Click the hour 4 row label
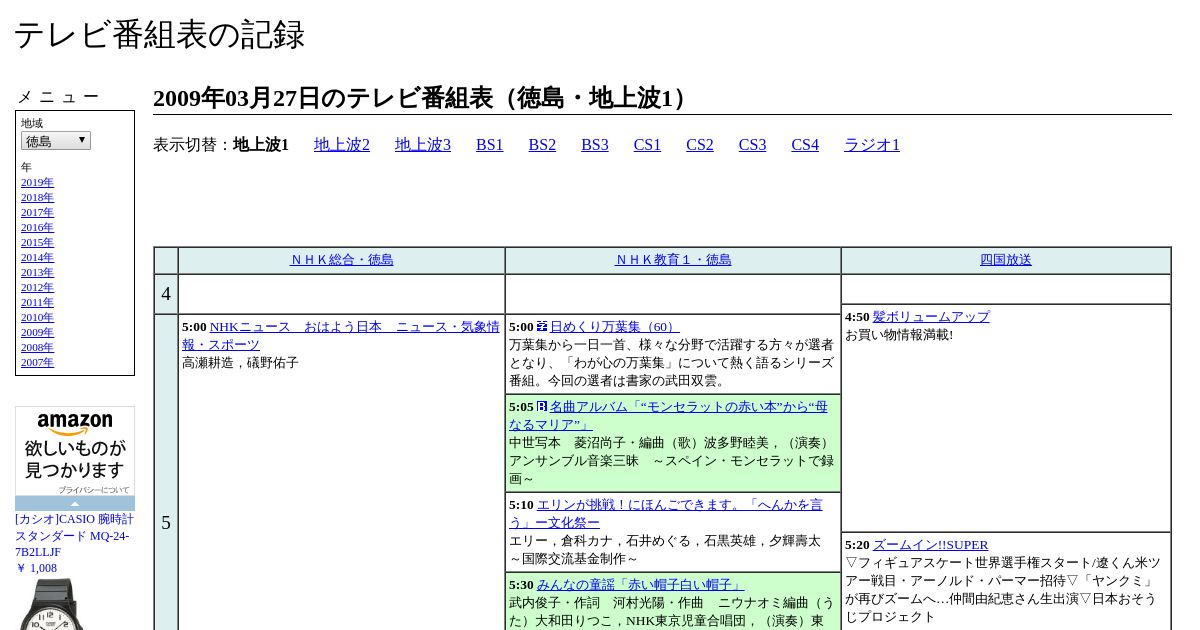Image resolution: width=1200 pixels, height=630 pixels. click(166, 294)
